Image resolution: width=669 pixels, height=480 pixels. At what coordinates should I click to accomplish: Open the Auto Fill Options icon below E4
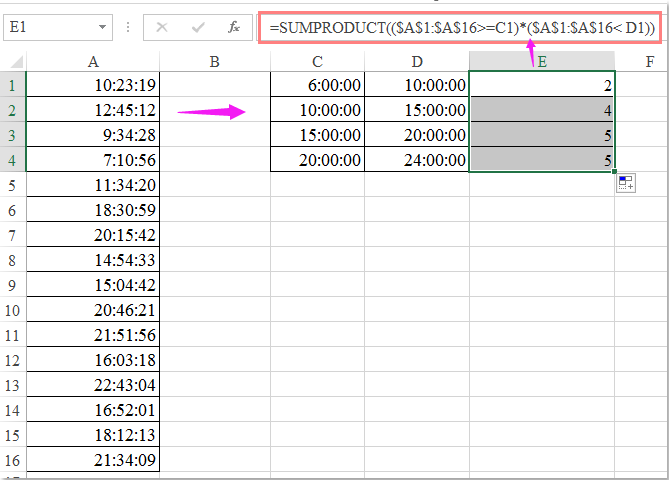pyautogui.click(x=626, y=182)
